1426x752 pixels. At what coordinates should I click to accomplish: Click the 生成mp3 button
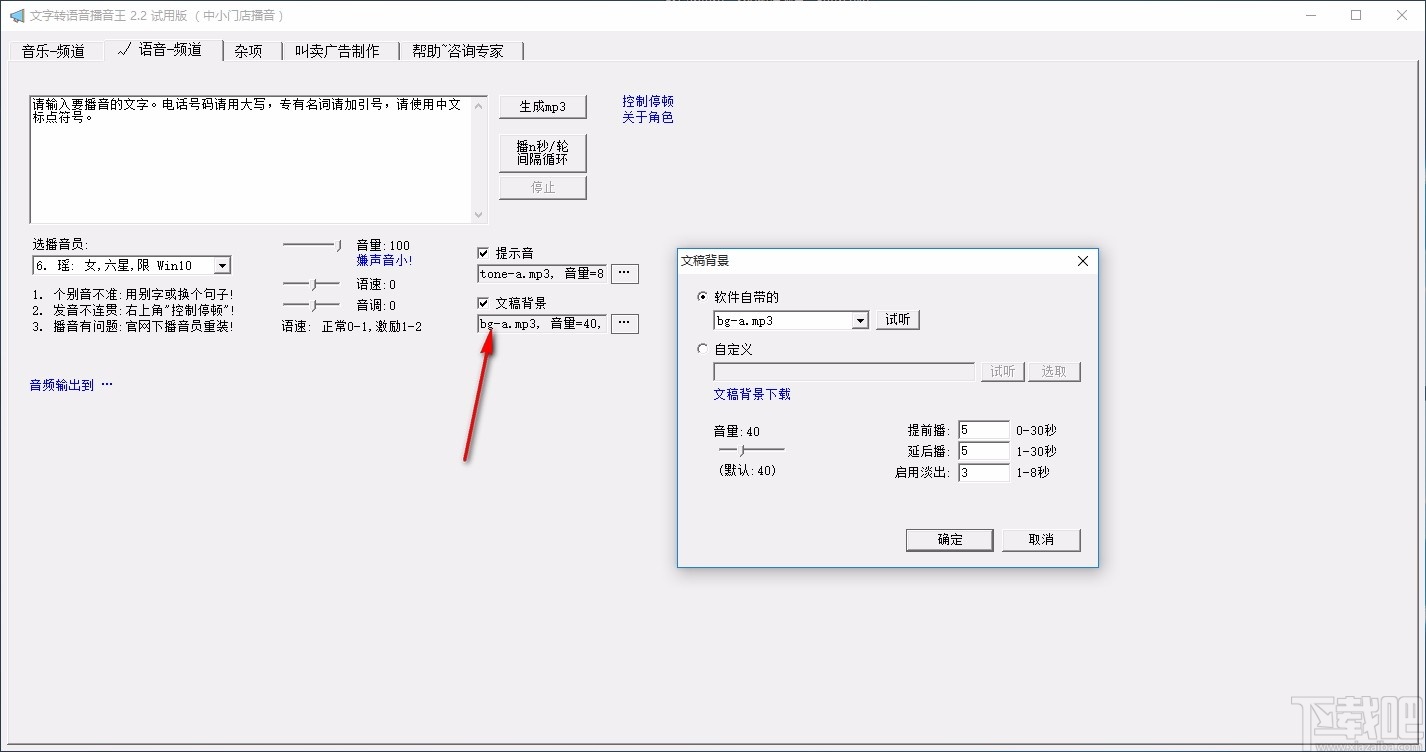(542, 105)
